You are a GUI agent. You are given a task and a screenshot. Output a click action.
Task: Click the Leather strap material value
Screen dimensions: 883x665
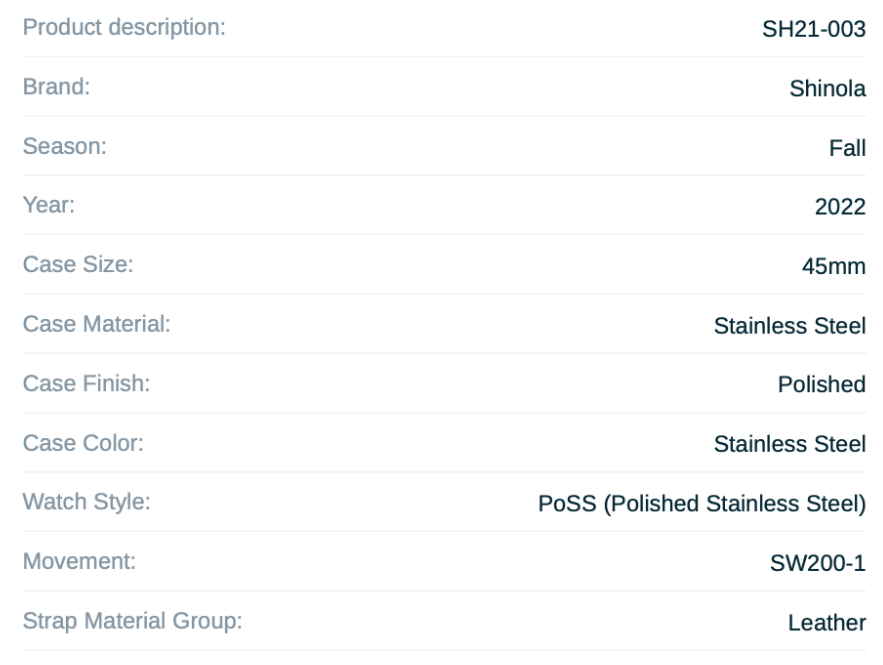[x=827, y=623]
